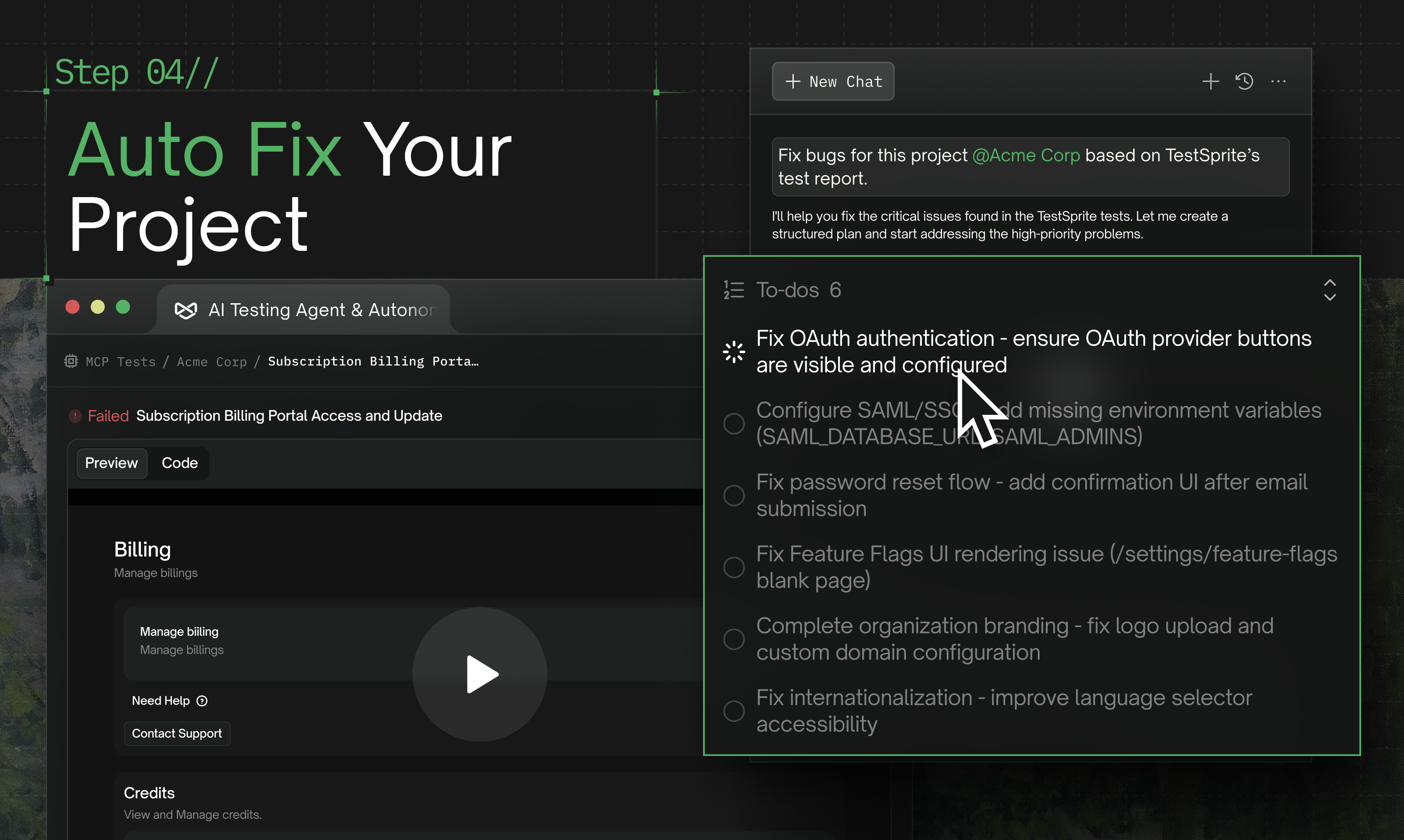Mark the password reset flow task complete

click(734, 495)
